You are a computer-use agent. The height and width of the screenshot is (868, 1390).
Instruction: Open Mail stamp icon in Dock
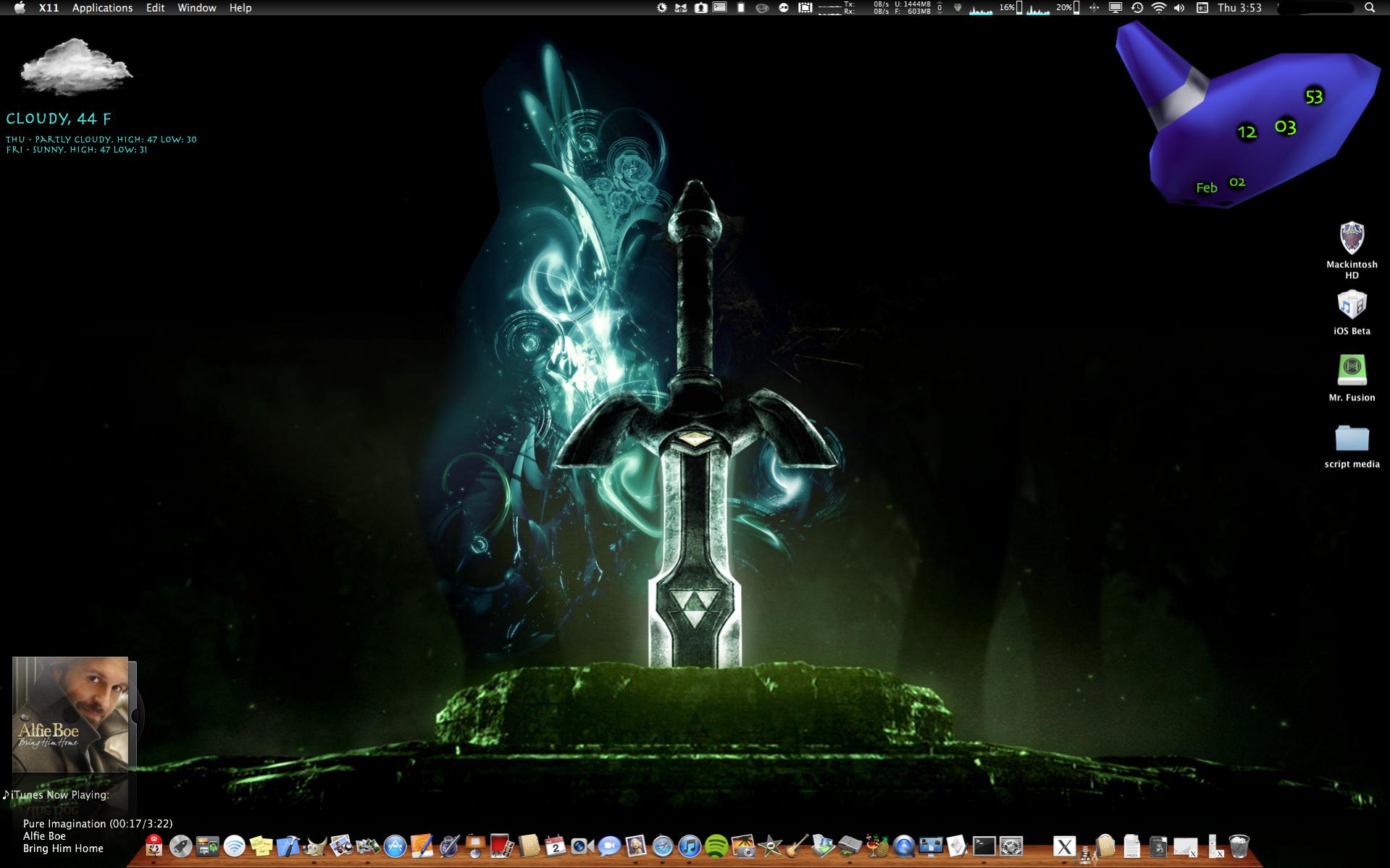click(x=636, y=846)
